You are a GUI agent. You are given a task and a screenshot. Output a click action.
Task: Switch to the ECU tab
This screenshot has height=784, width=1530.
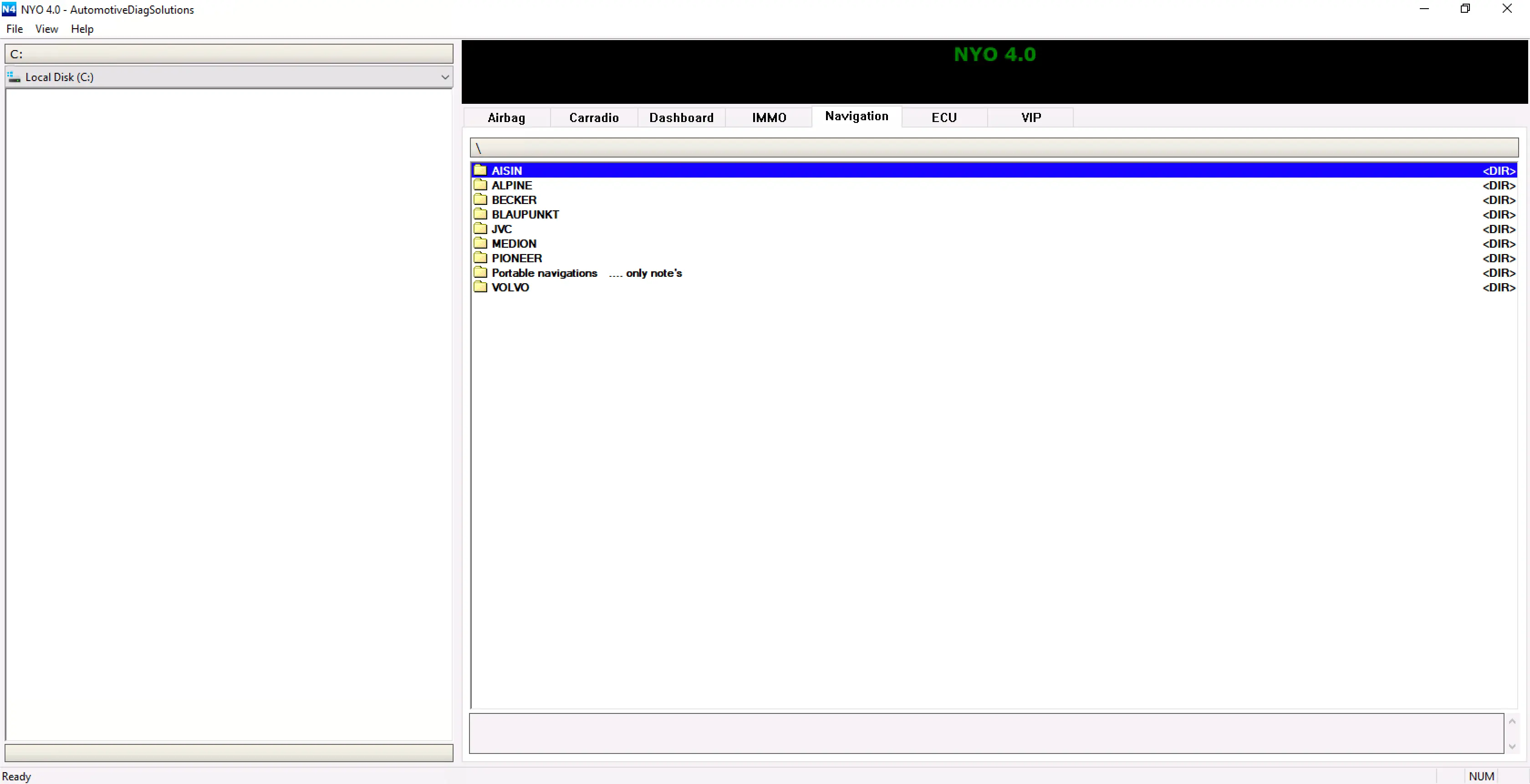(943, 117)
